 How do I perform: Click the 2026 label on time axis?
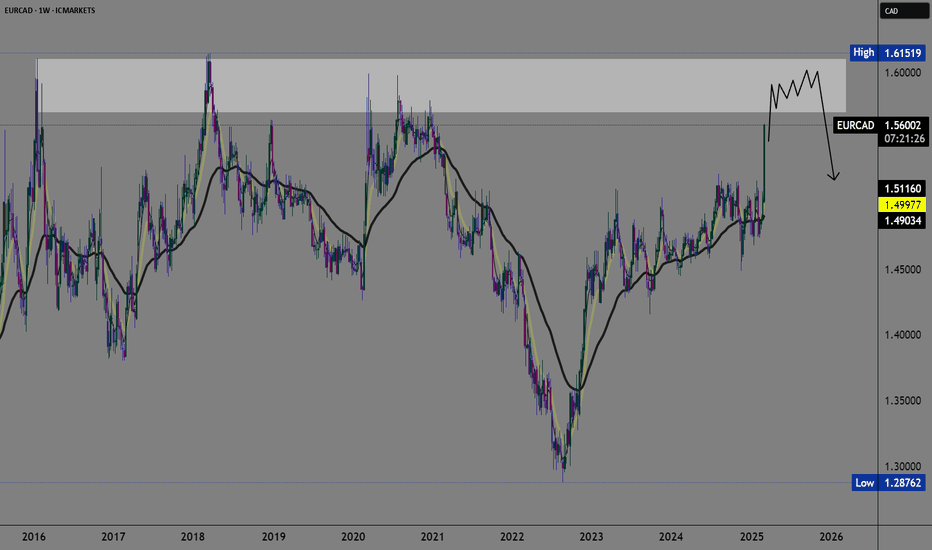point(831,537)
